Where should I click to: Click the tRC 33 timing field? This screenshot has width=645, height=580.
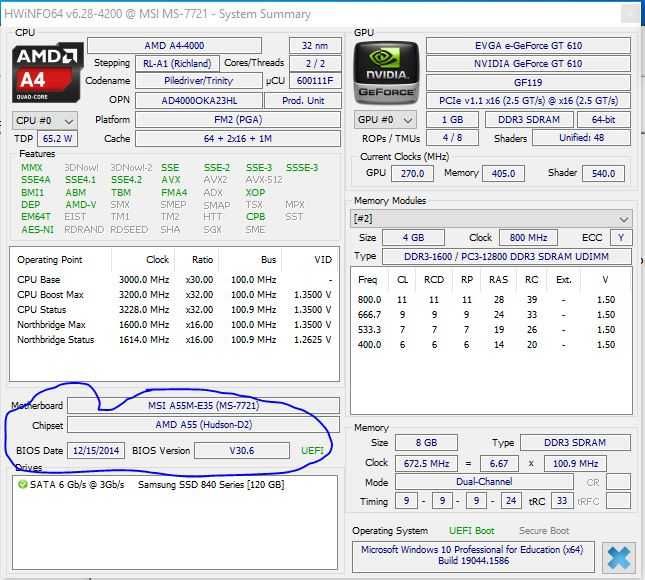562,501
